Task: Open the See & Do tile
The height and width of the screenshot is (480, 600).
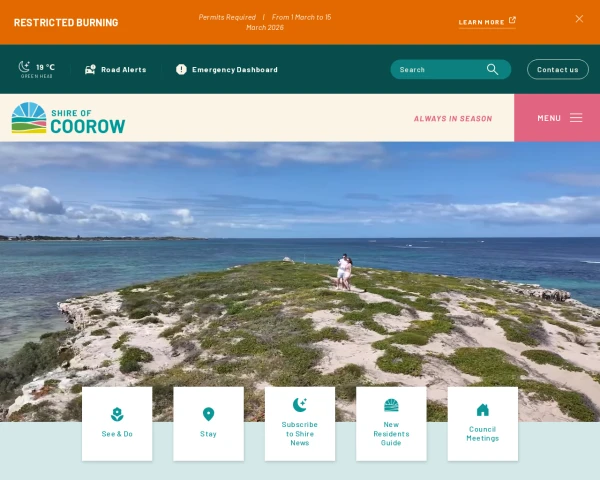Action: [x=117, y=424]
